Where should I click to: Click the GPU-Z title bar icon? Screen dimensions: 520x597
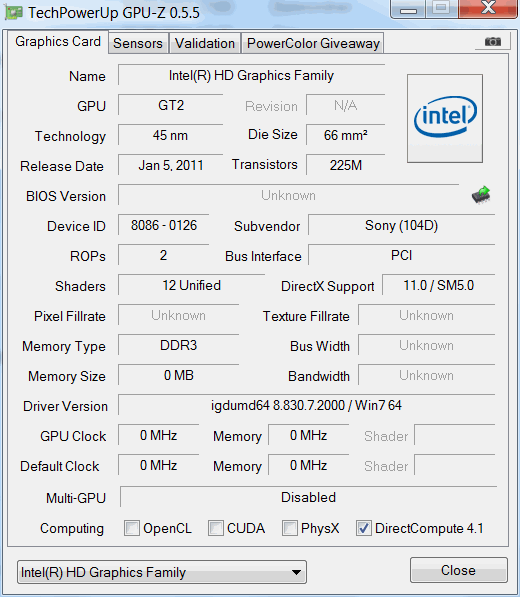[x=13, y=12]
